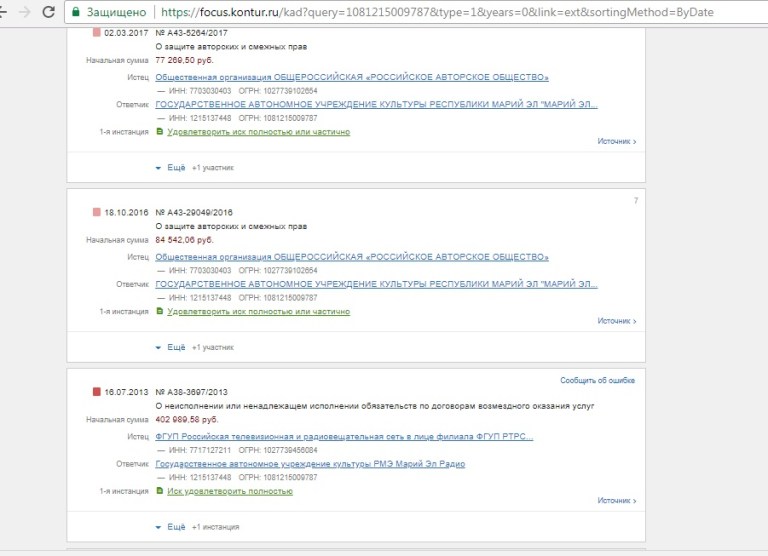Click the amount 77 269,50 руб.

[184, 60]
